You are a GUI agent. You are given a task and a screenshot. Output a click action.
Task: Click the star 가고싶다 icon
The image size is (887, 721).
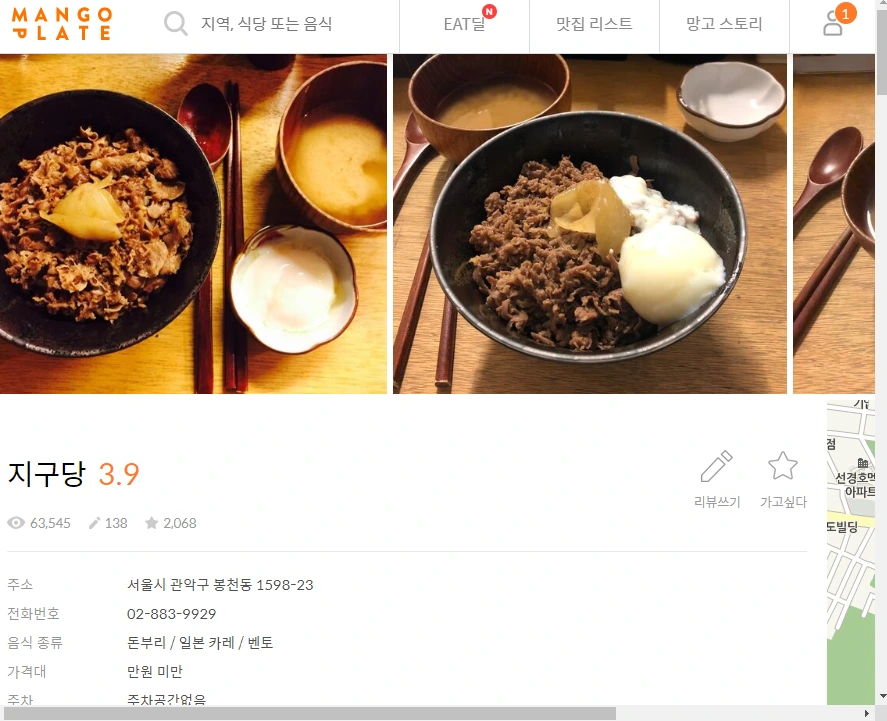[782, 465]
